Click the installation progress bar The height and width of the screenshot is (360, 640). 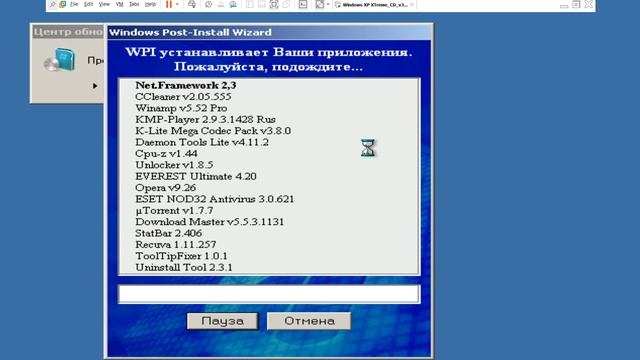(x=269, y=294)
